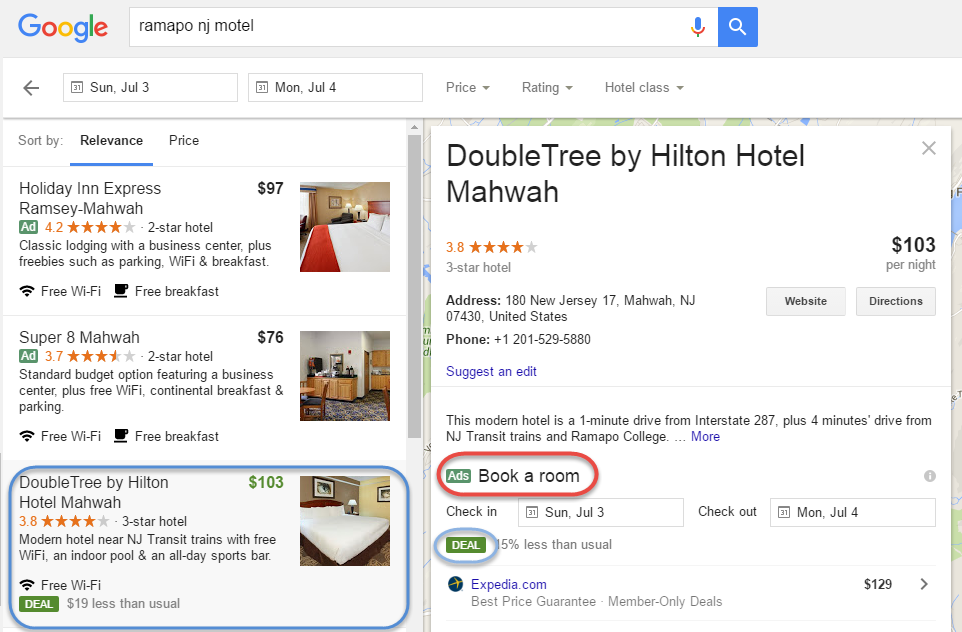Open Expedia booking chevron arrow
The width and height of the screenshot is (962, 632).
[923, 584]
